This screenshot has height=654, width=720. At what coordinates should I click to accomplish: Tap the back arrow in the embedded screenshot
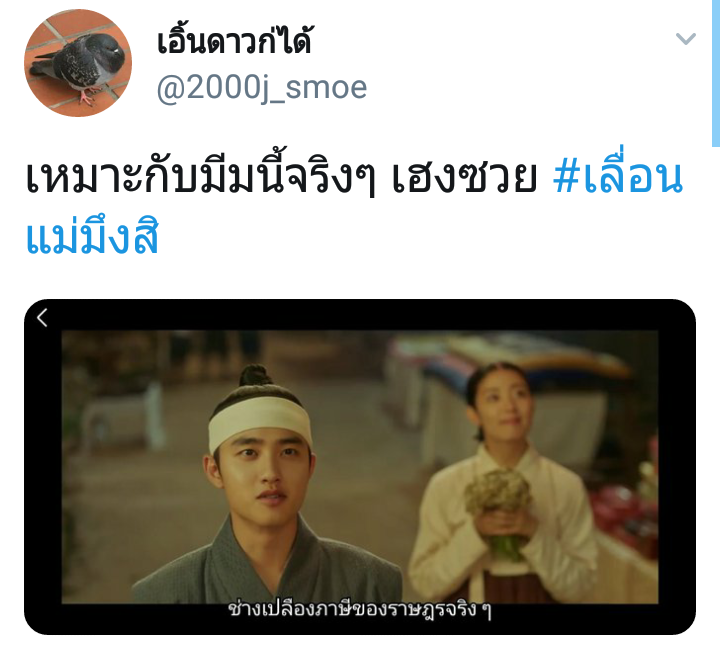tap(42, 317)
